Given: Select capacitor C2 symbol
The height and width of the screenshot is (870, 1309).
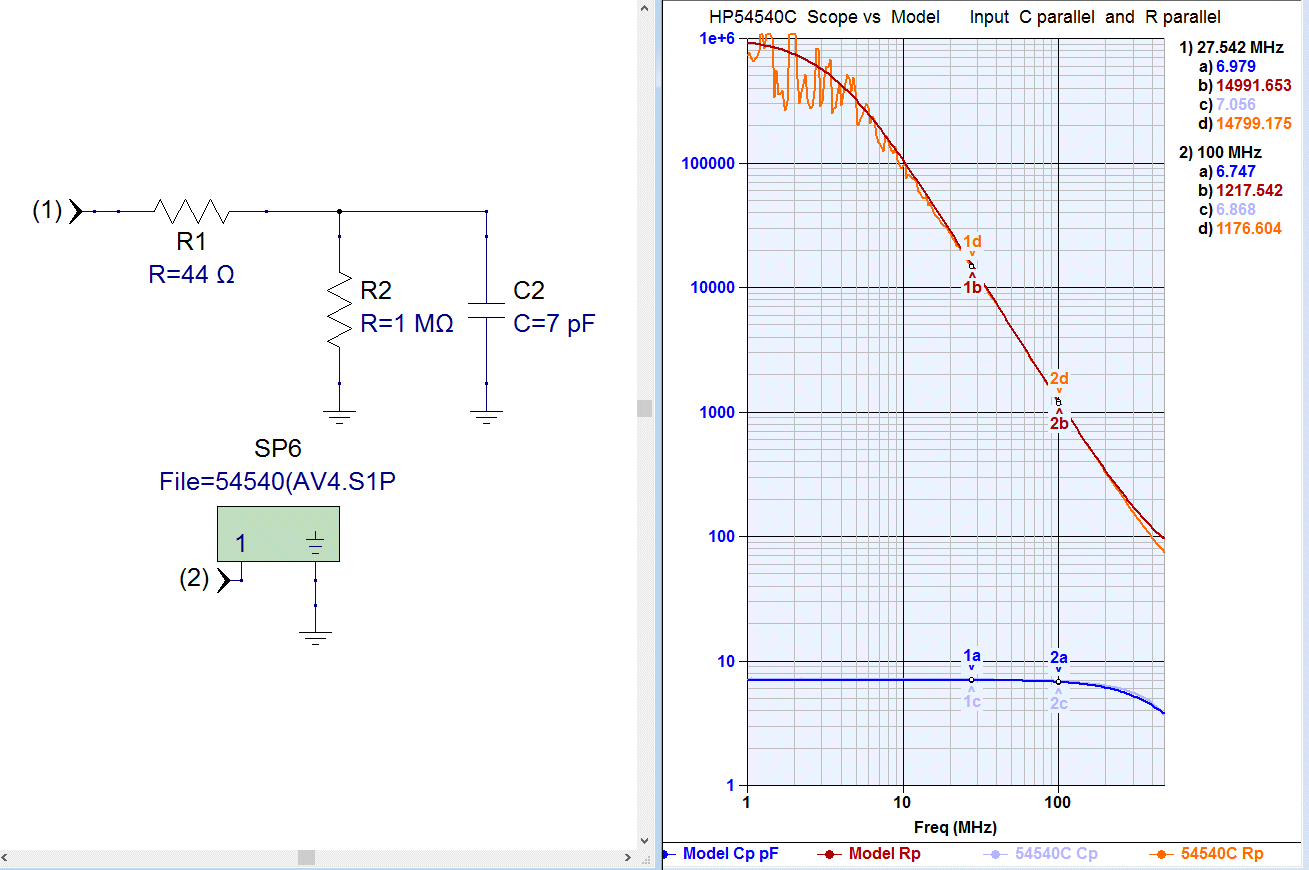Looking at the screenshot, I should point(486,309).
